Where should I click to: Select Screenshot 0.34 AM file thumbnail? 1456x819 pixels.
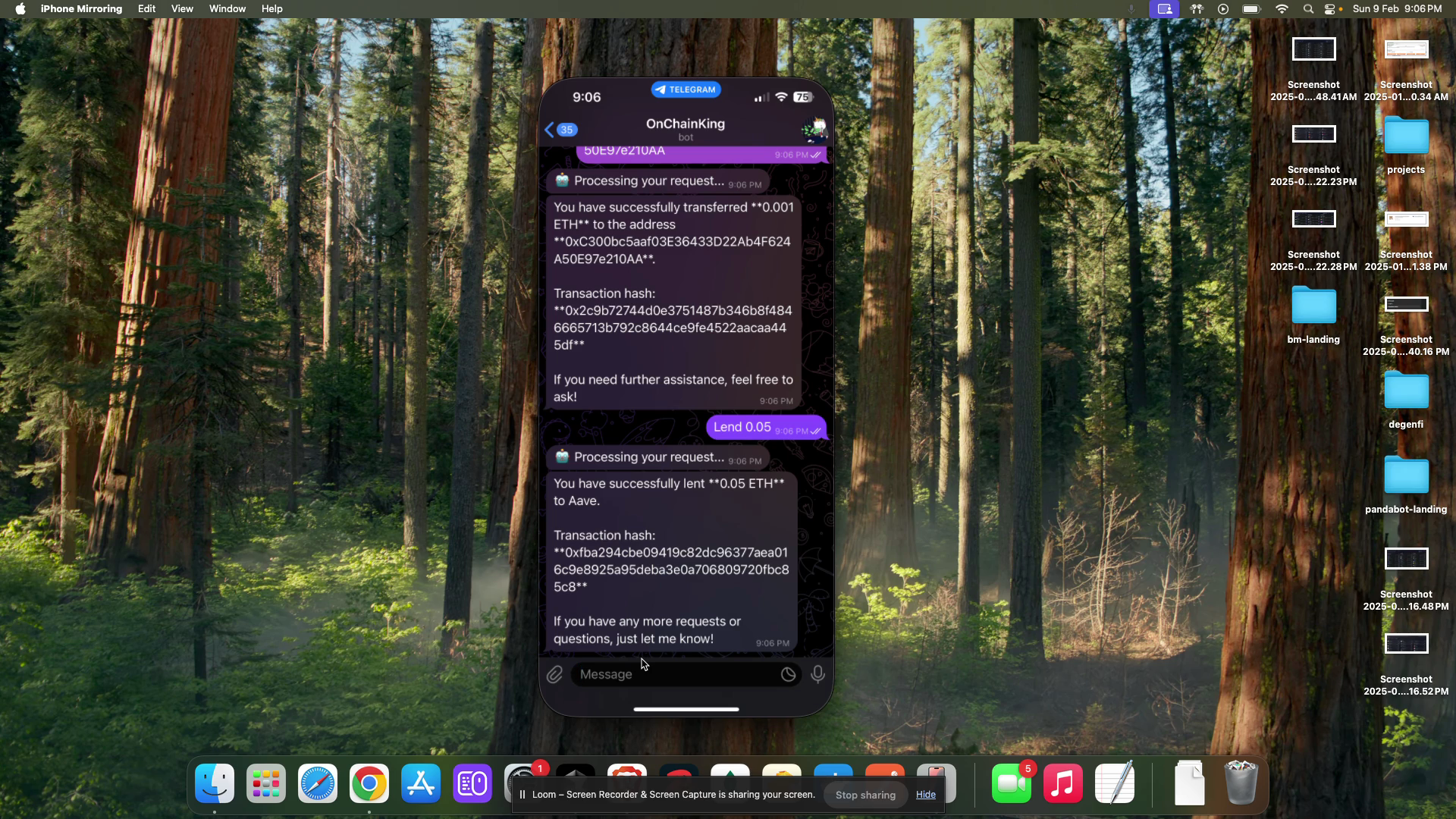1406,50
